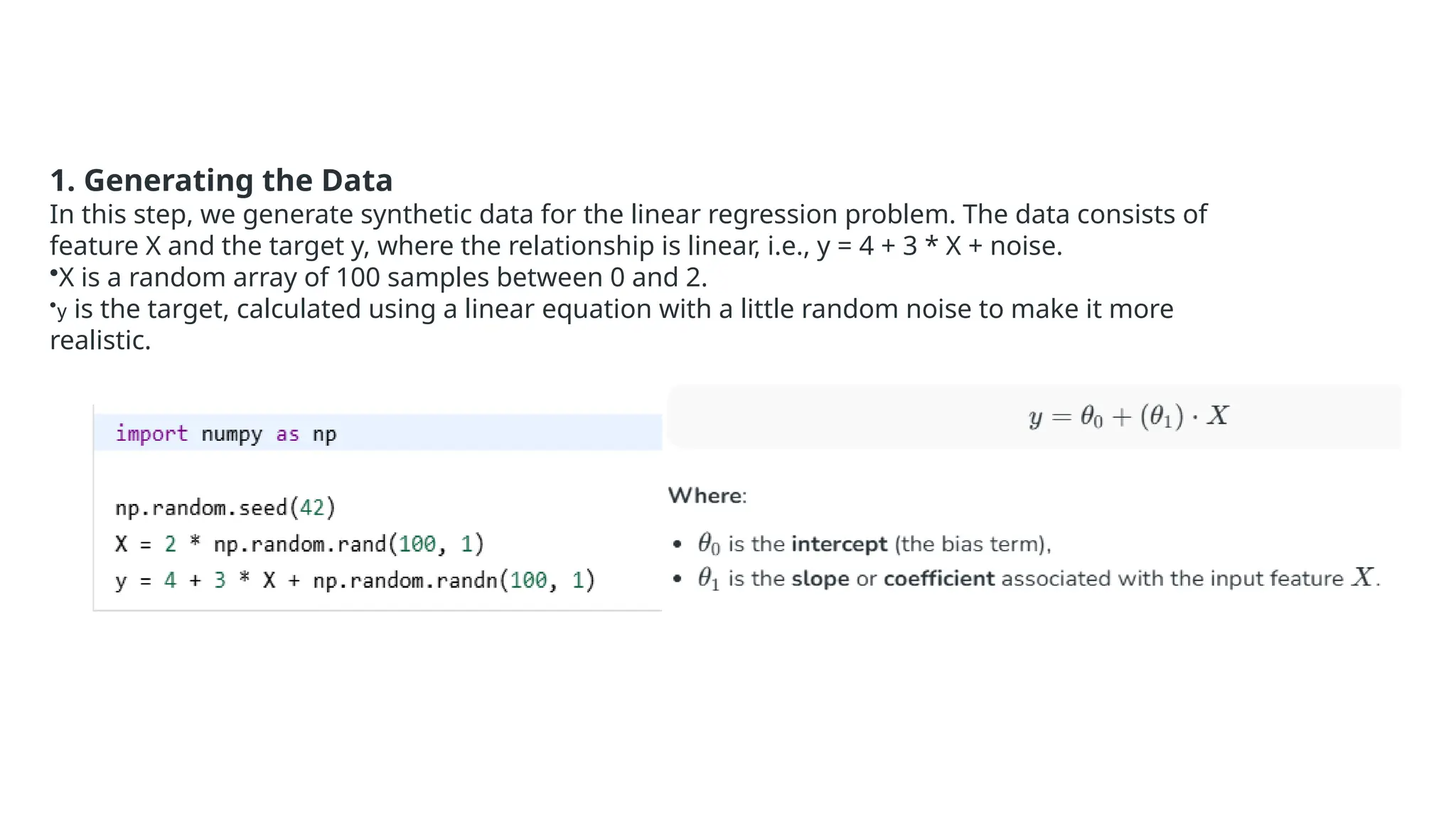Click the bold word "slope"
Screen dimensions: 1456x819
tap(820, 579)
